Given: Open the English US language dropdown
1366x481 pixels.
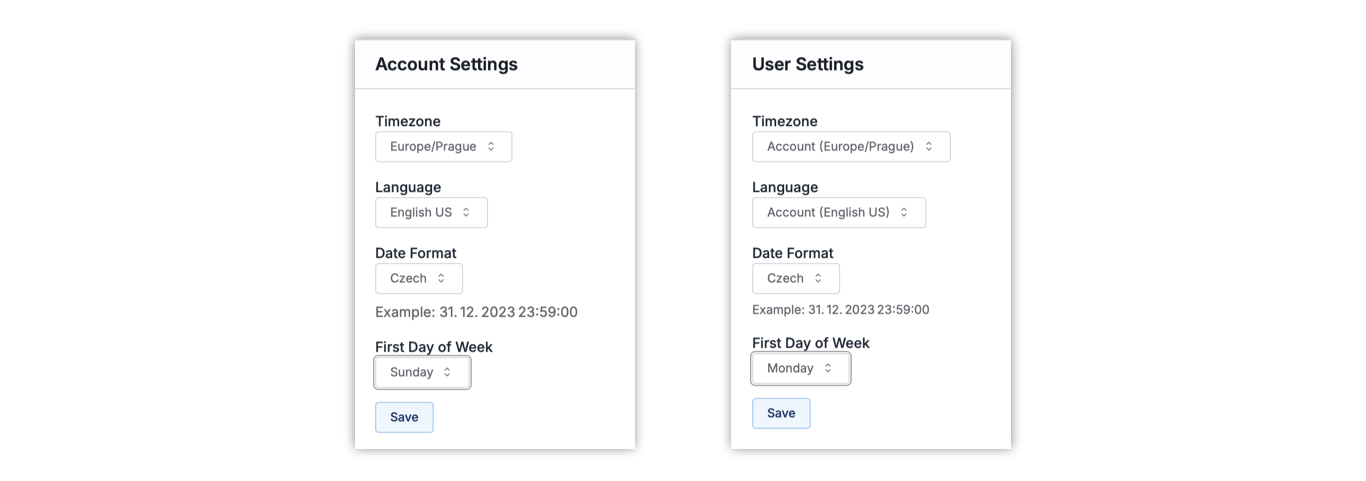Looking at the screenshot, I should pos(431,213).
